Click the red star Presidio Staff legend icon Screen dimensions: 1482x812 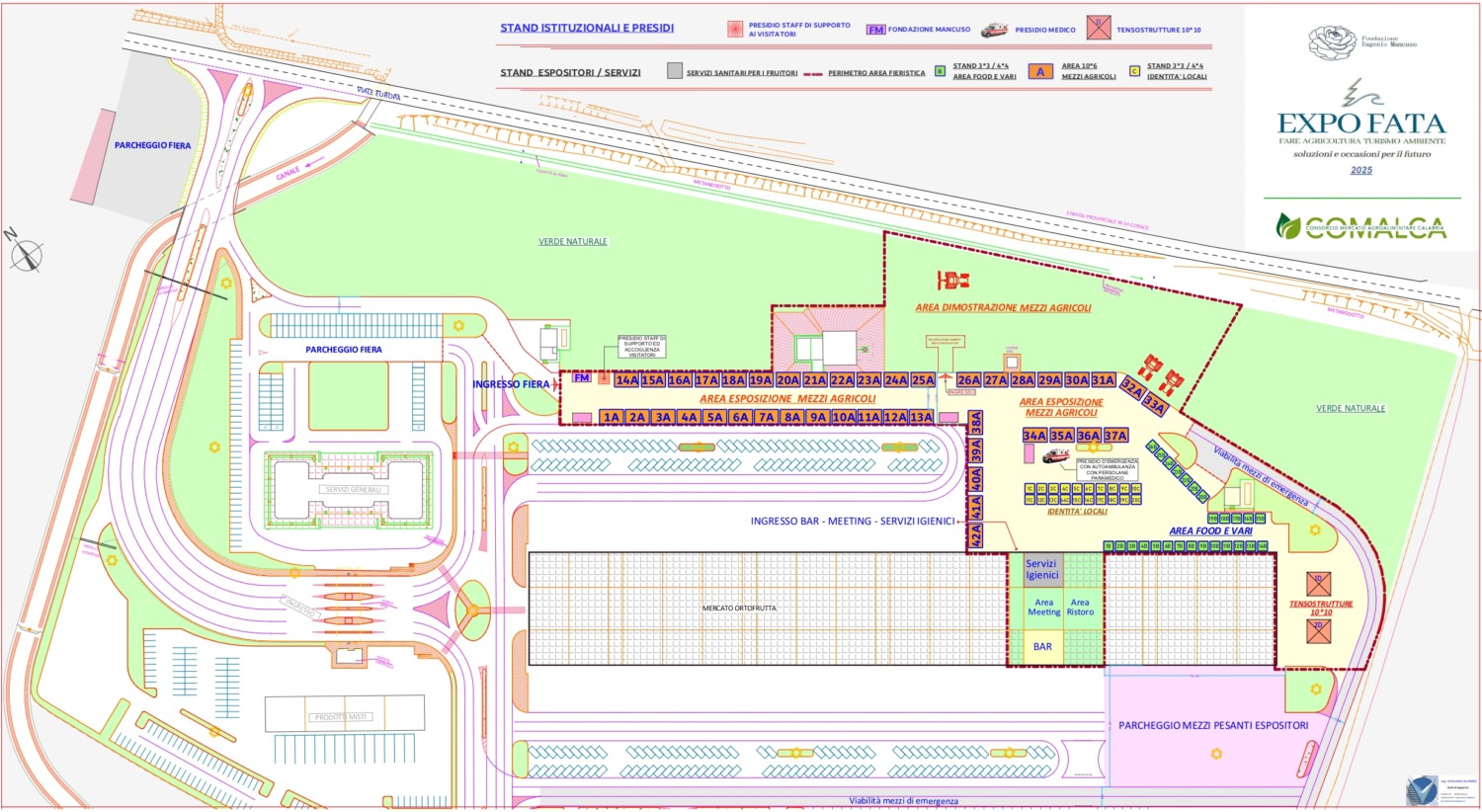click(735, 30)
